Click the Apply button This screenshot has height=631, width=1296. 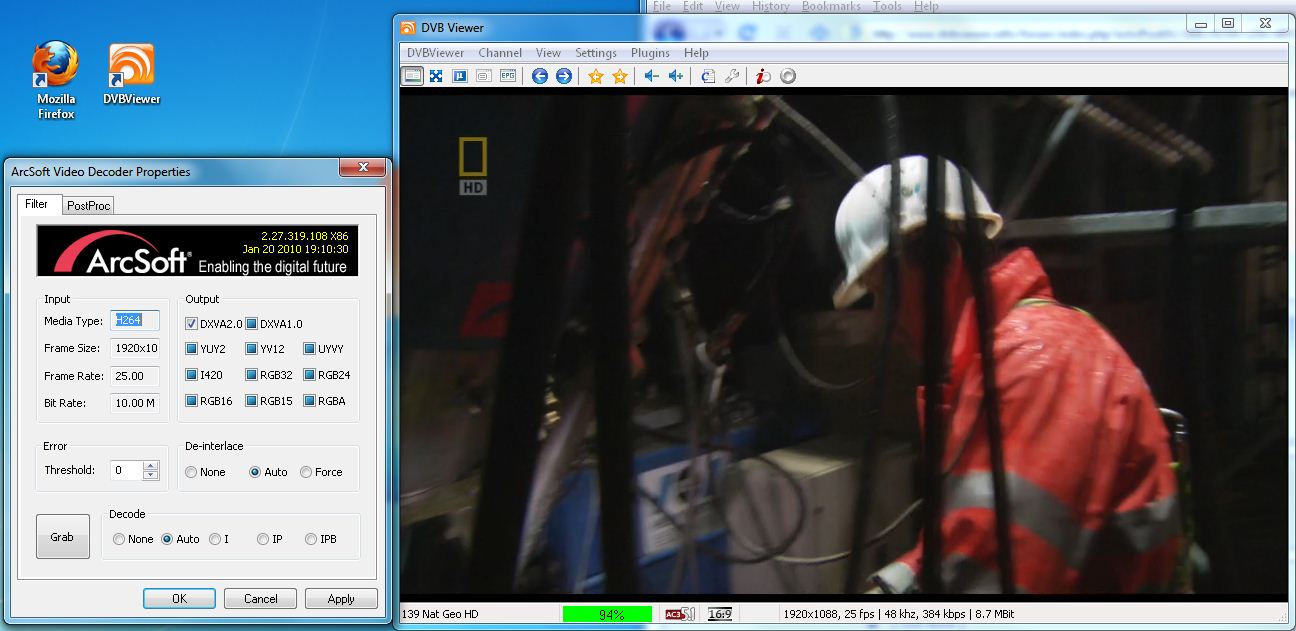click(x=341, y=599)
